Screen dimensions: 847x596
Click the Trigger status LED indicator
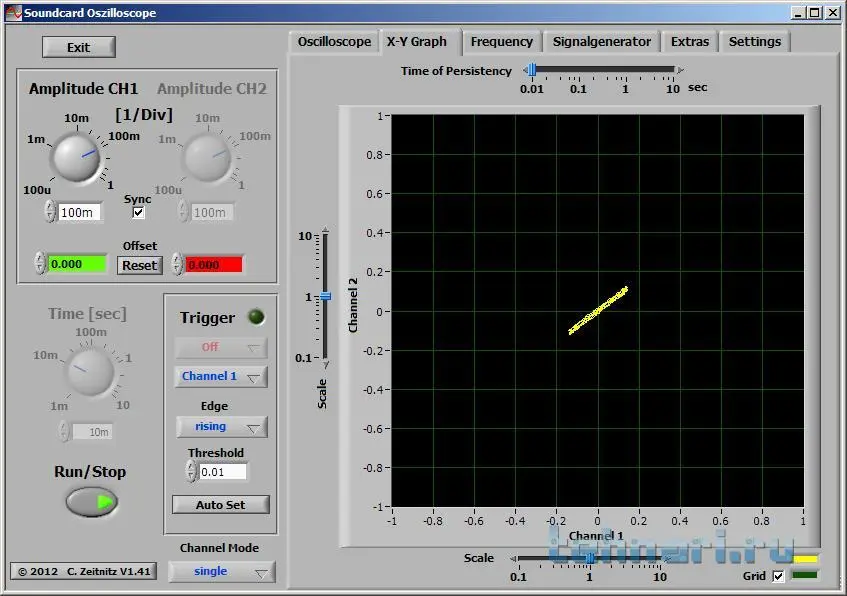click(x=256, y=318)
